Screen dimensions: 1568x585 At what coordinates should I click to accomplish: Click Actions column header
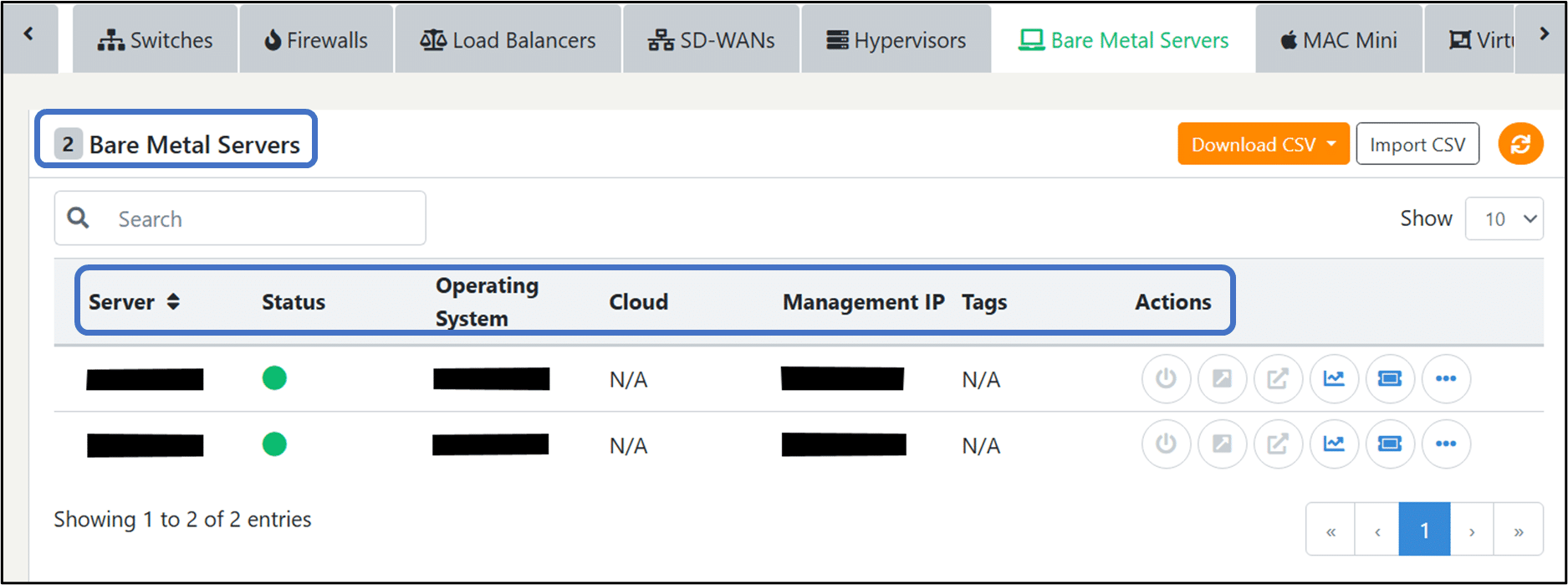pyautogui.click(x=1172, y=302)
